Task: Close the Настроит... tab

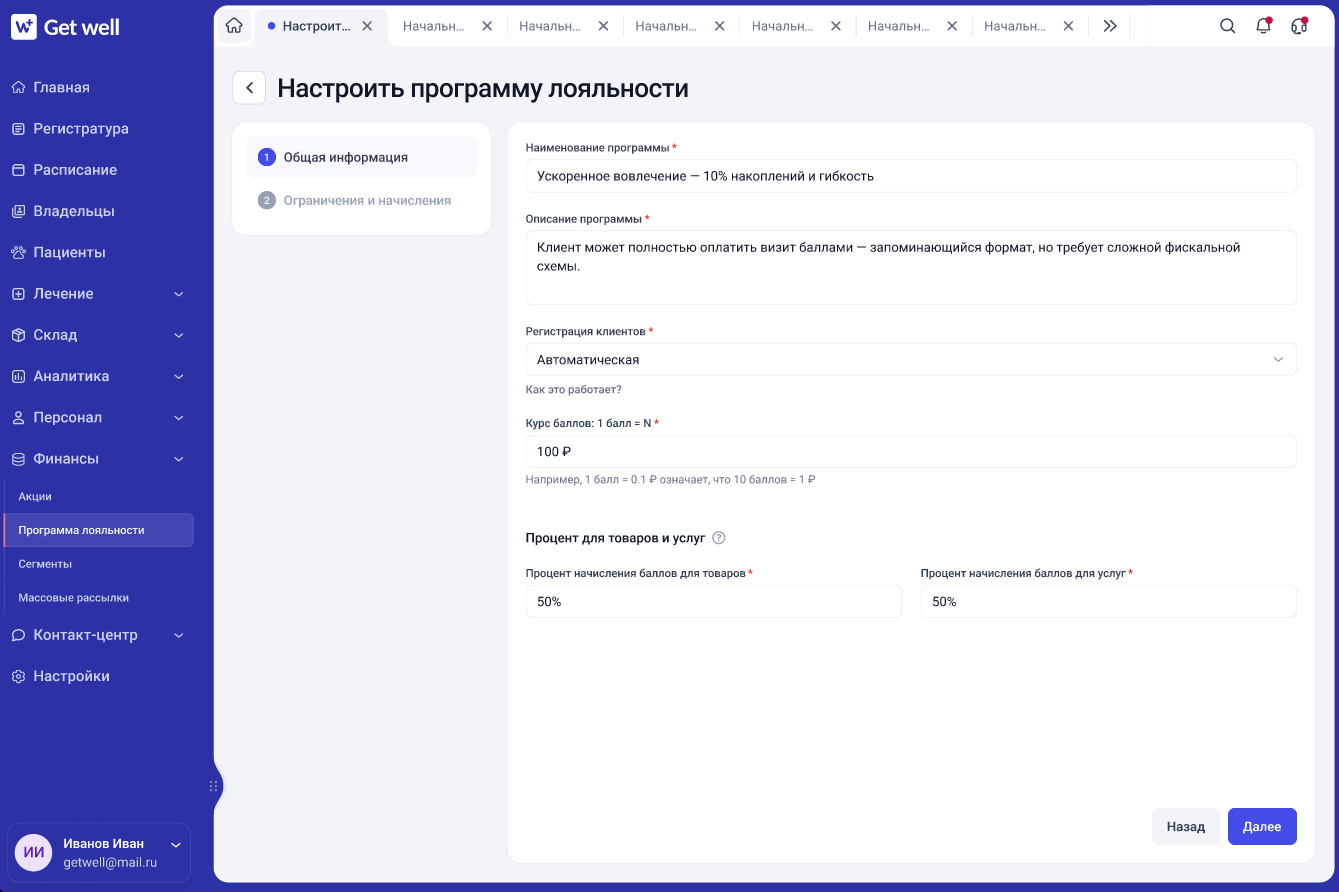Action: tap(367, 26)
